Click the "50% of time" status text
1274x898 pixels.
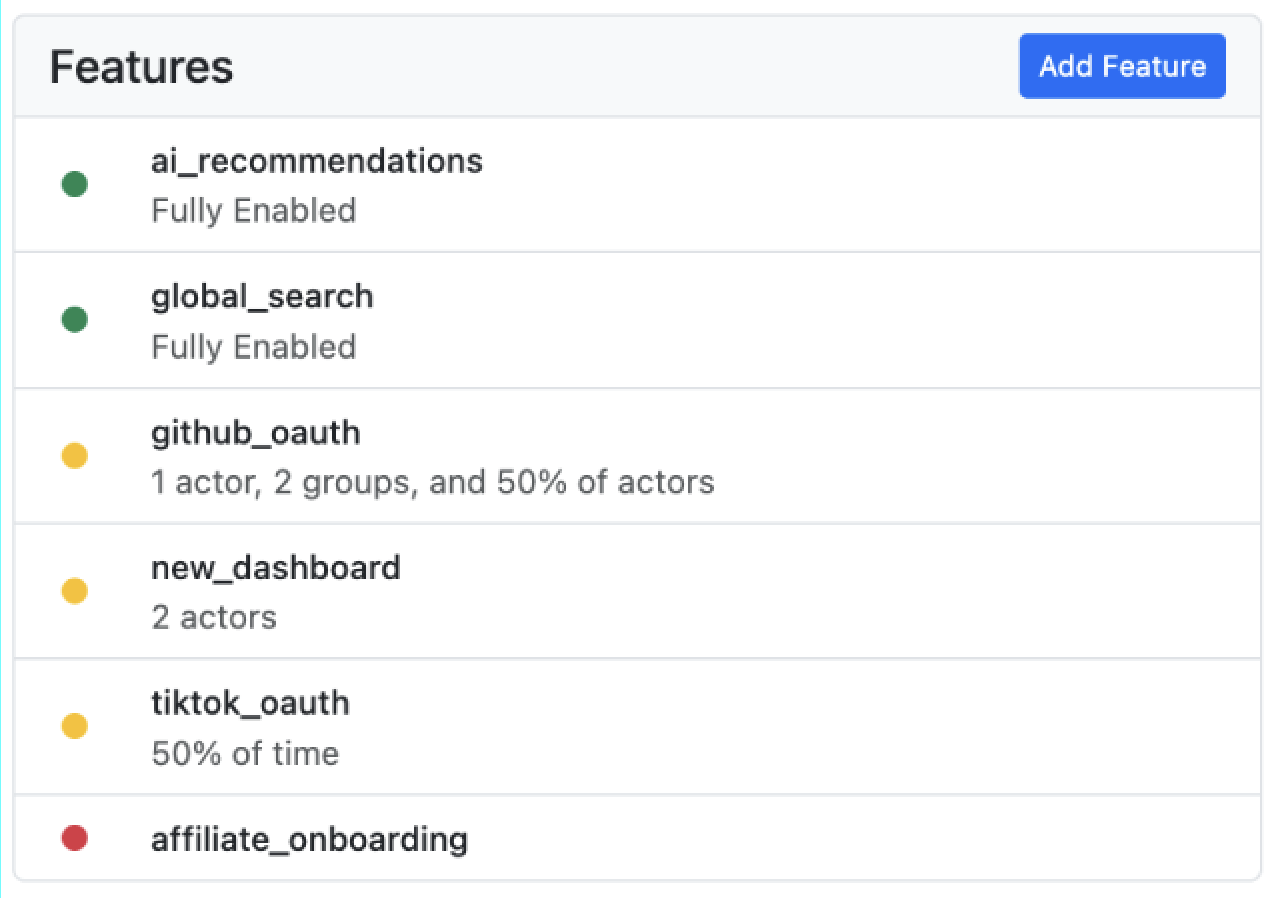(245, 753)
